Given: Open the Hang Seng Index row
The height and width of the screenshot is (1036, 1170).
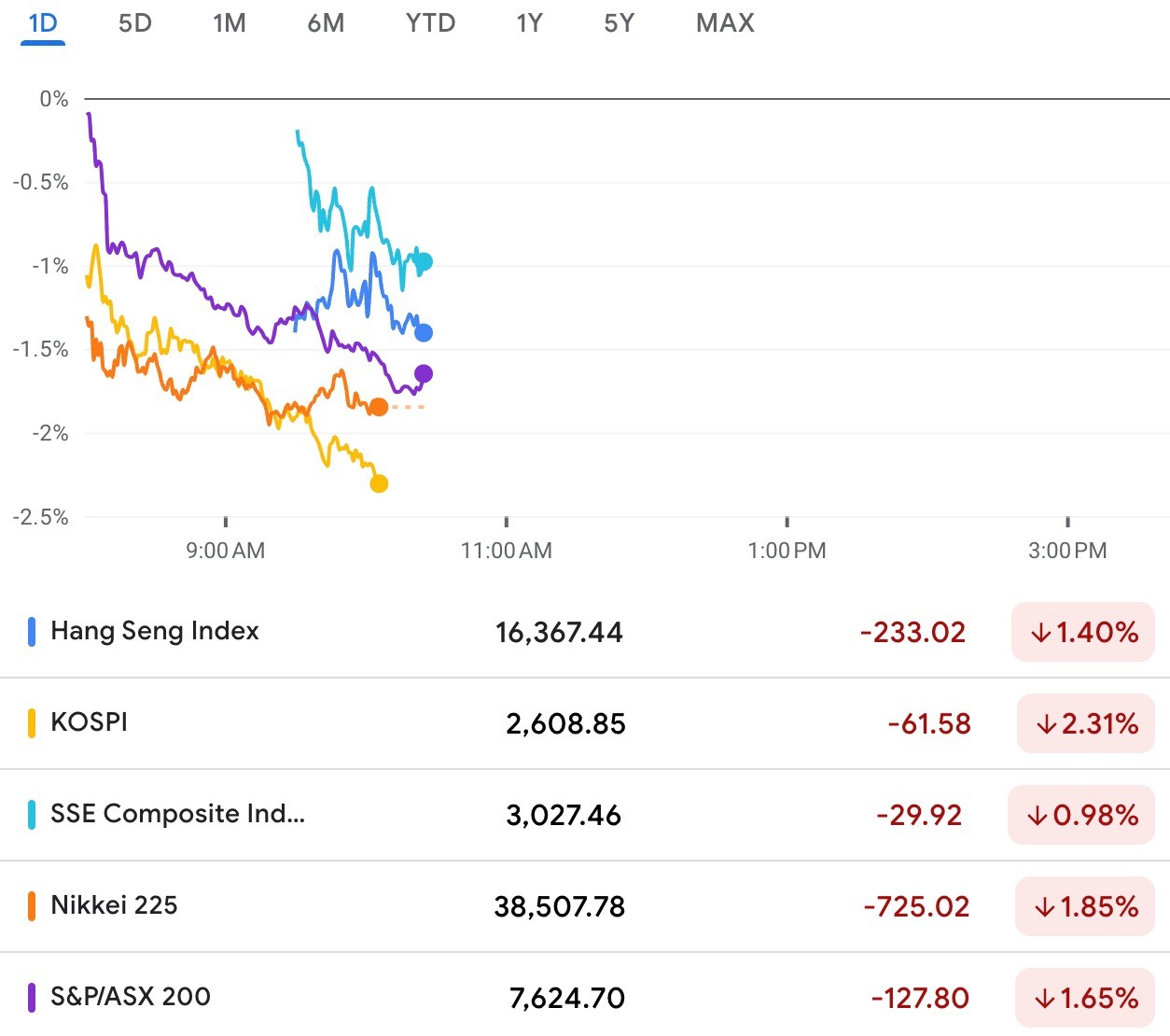Looking at the screenshot, I should pos(155,631).
